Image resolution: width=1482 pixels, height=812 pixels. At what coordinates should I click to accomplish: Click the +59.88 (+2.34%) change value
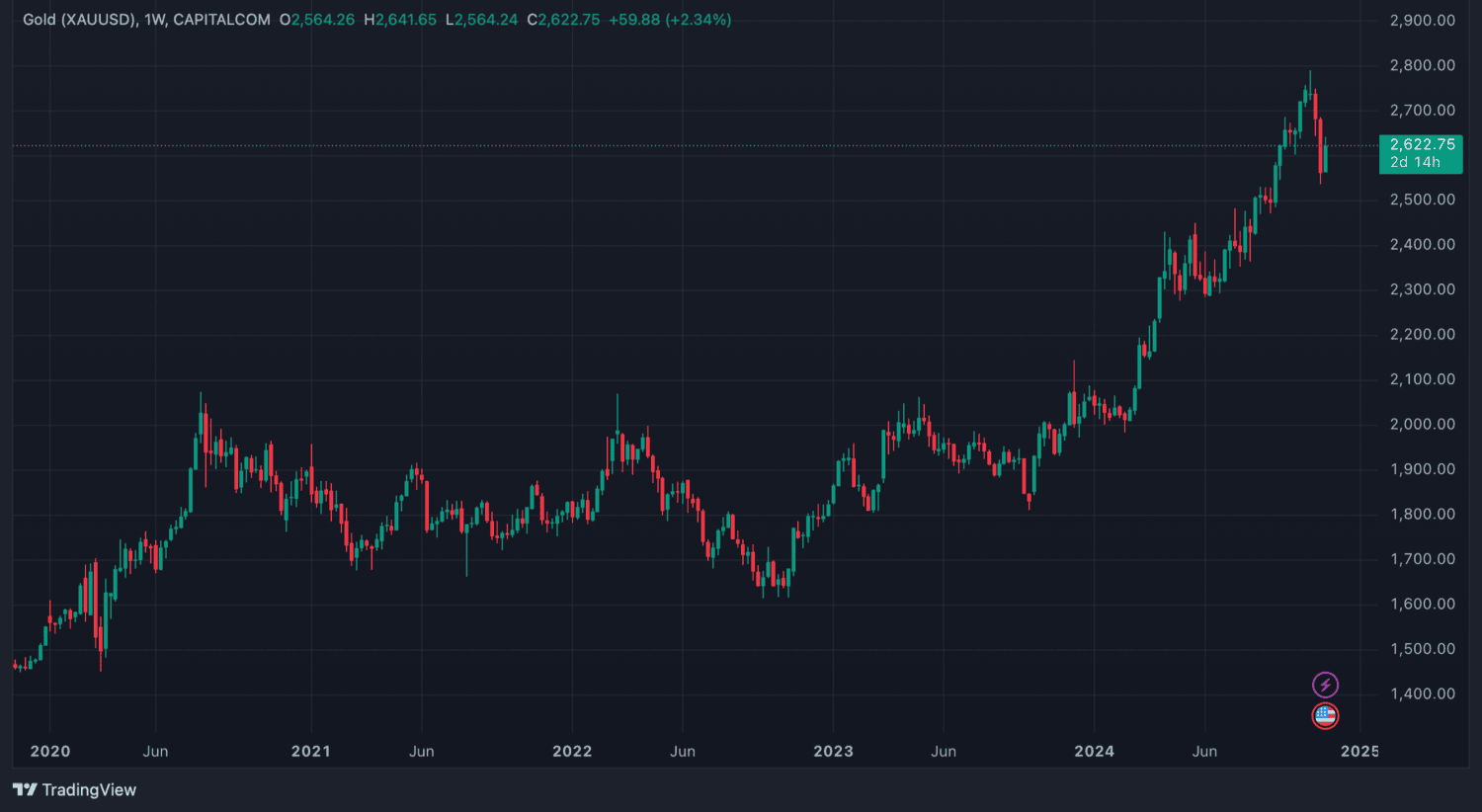coord(670,20)
